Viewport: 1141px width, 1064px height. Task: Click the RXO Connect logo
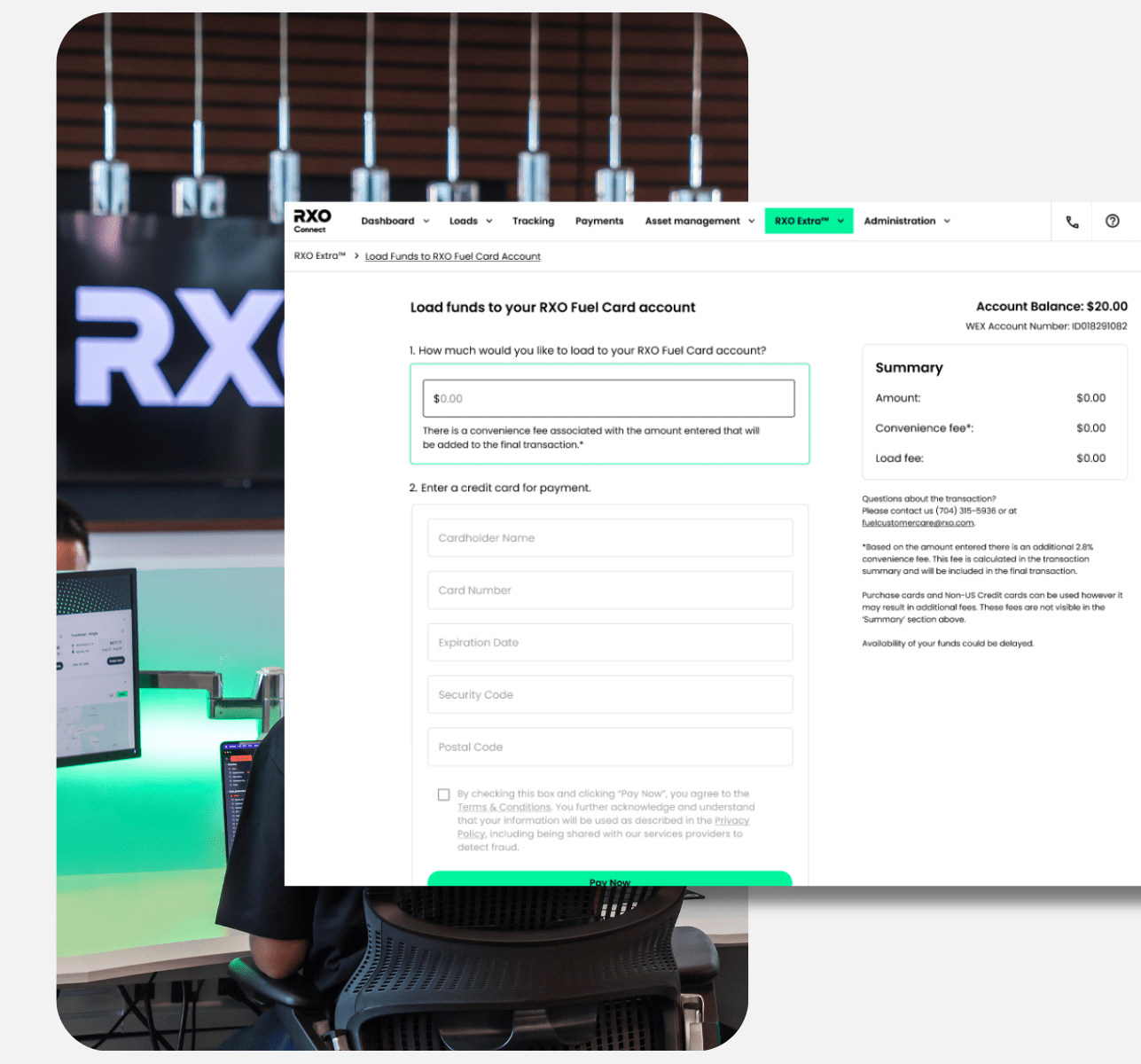[312, 221]
